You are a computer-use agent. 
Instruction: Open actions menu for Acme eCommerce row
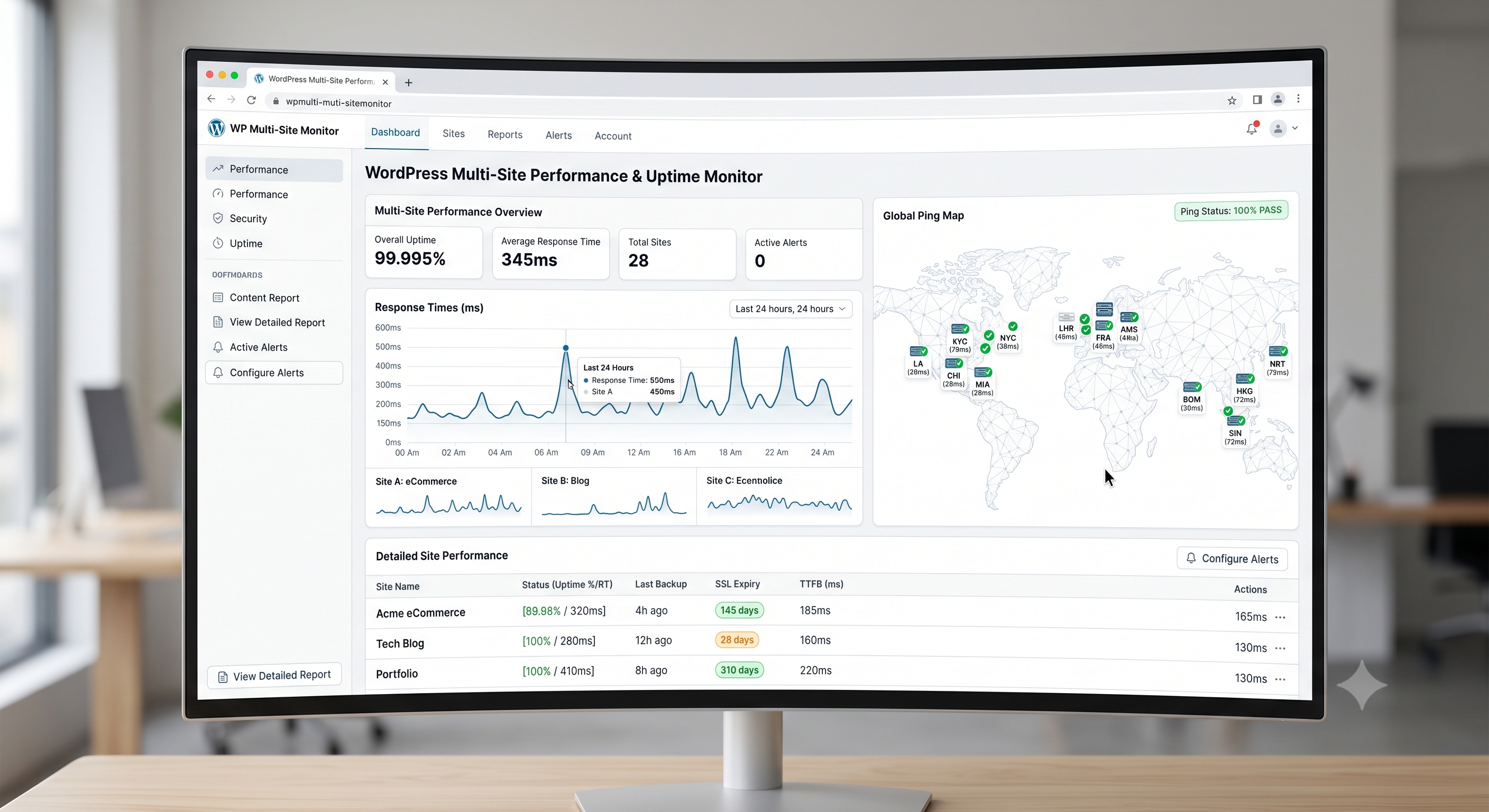click(1280, 617)
